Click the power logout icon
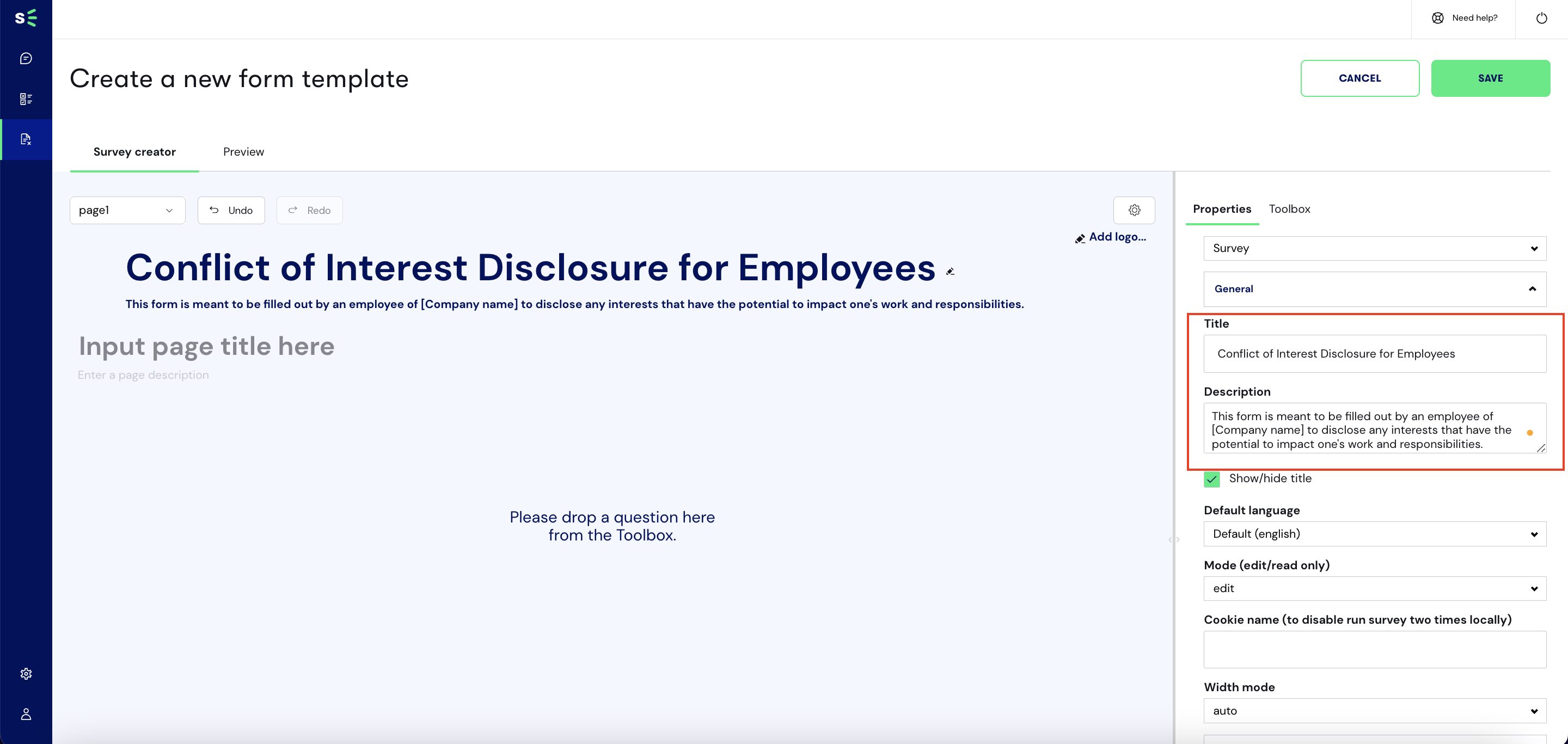 [x=1542, y=17]
